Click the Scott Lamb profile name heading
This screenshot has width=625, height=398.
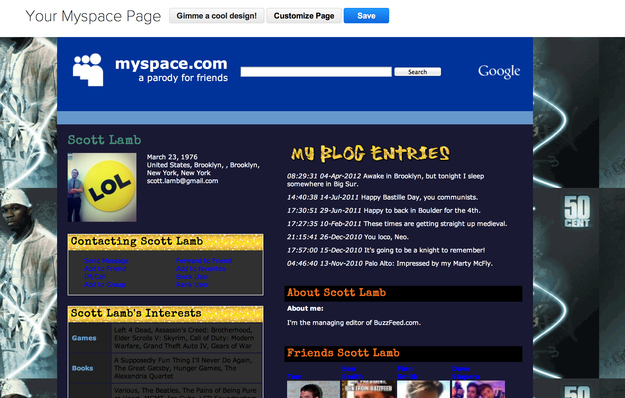[x=104, y=140]
